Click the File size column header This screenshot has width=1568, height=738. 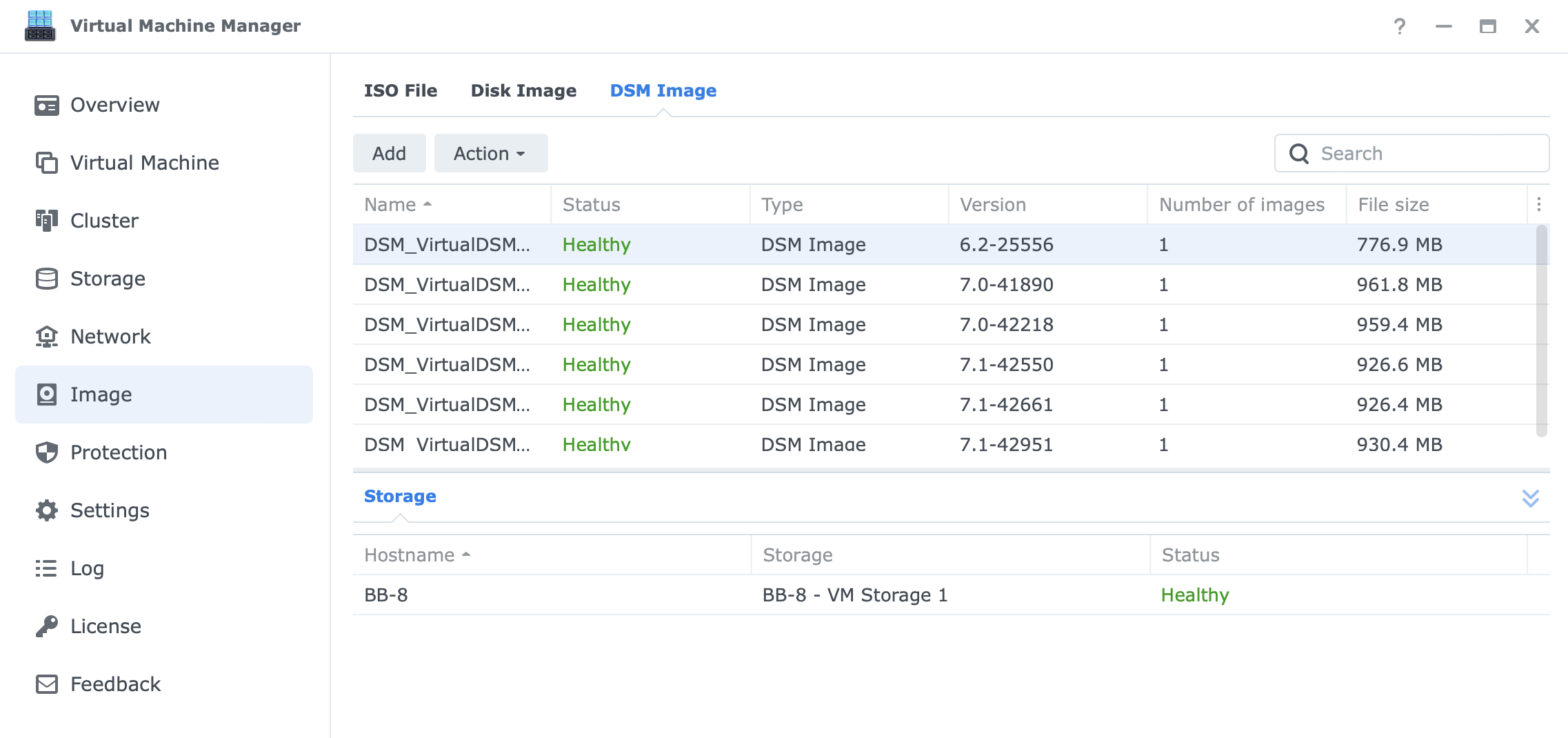point(1436,205)
